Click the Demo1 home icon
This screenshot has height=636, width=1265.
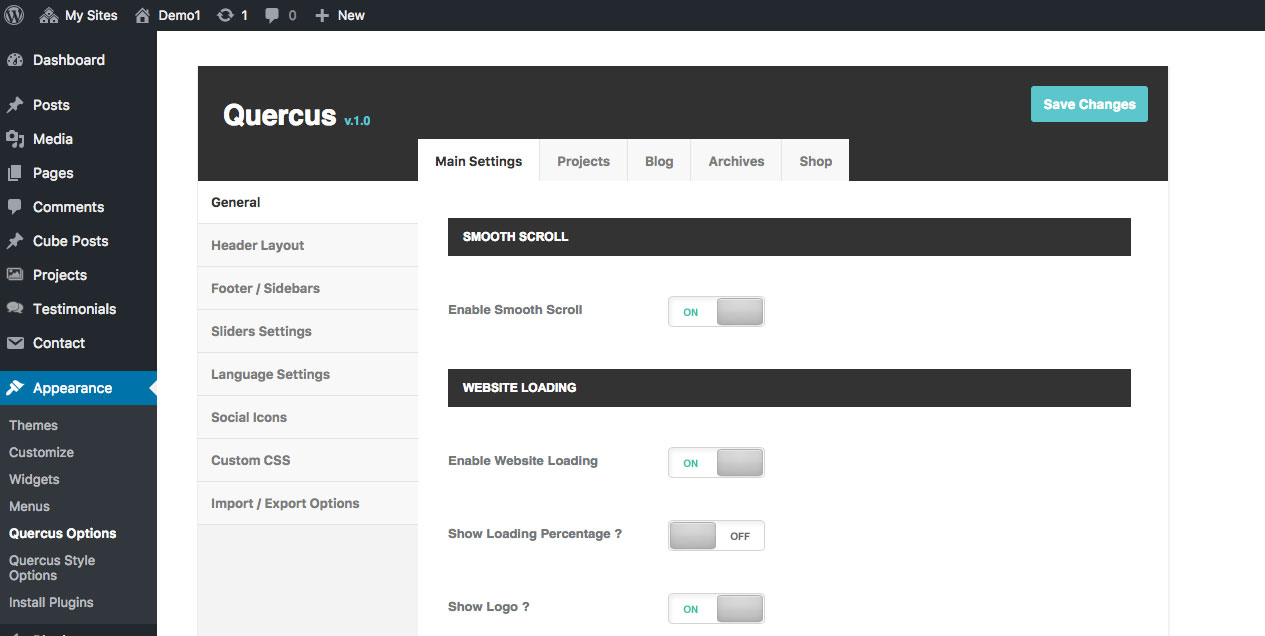pos(143,15)
